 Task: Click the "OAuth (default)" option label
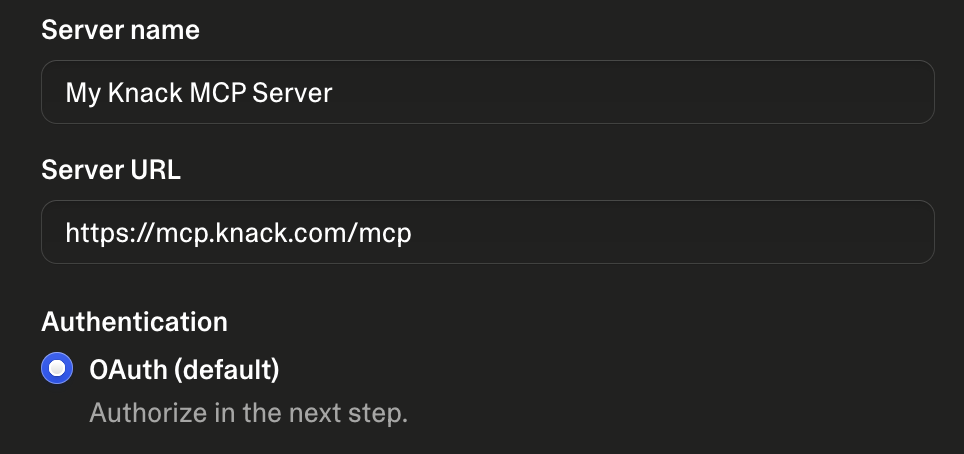(x=184, y=369)
